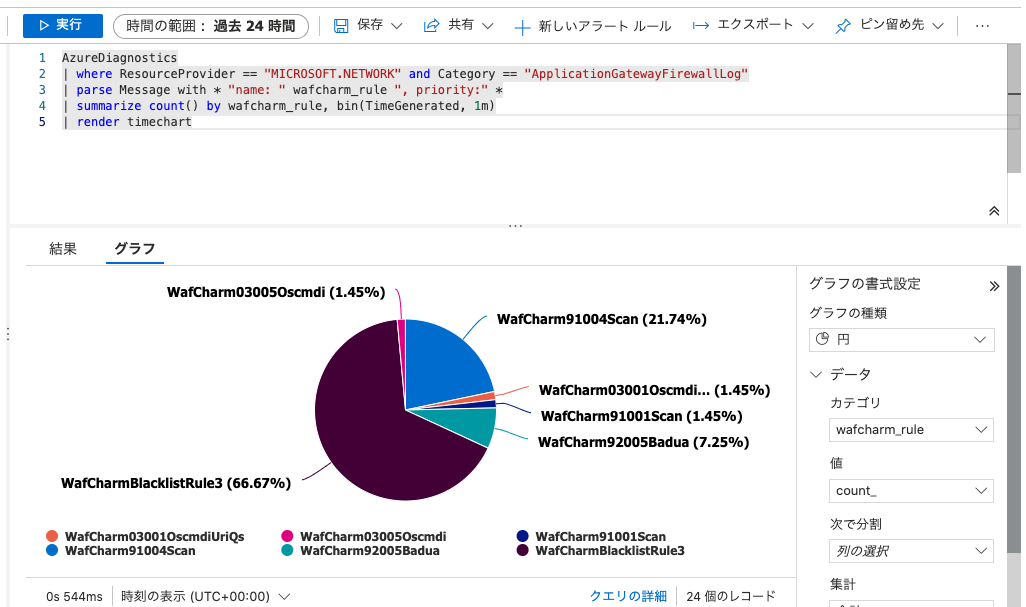Open the time range 過去 24 時間 selector
Image resolution: width=1026 pixels, height=607 pixels.
click(x=211, y=26)
